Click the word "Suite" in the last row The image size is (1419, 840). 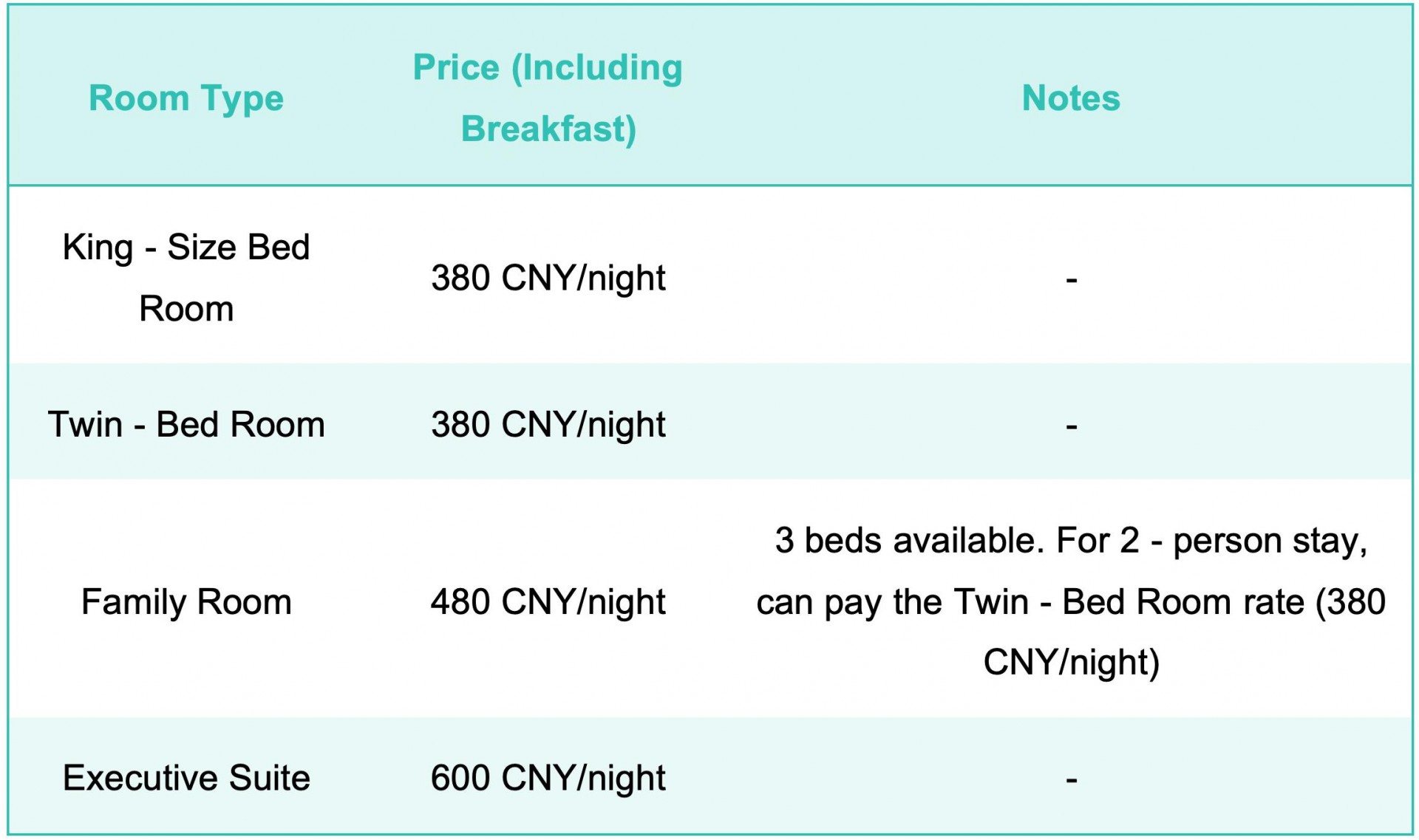269,778
